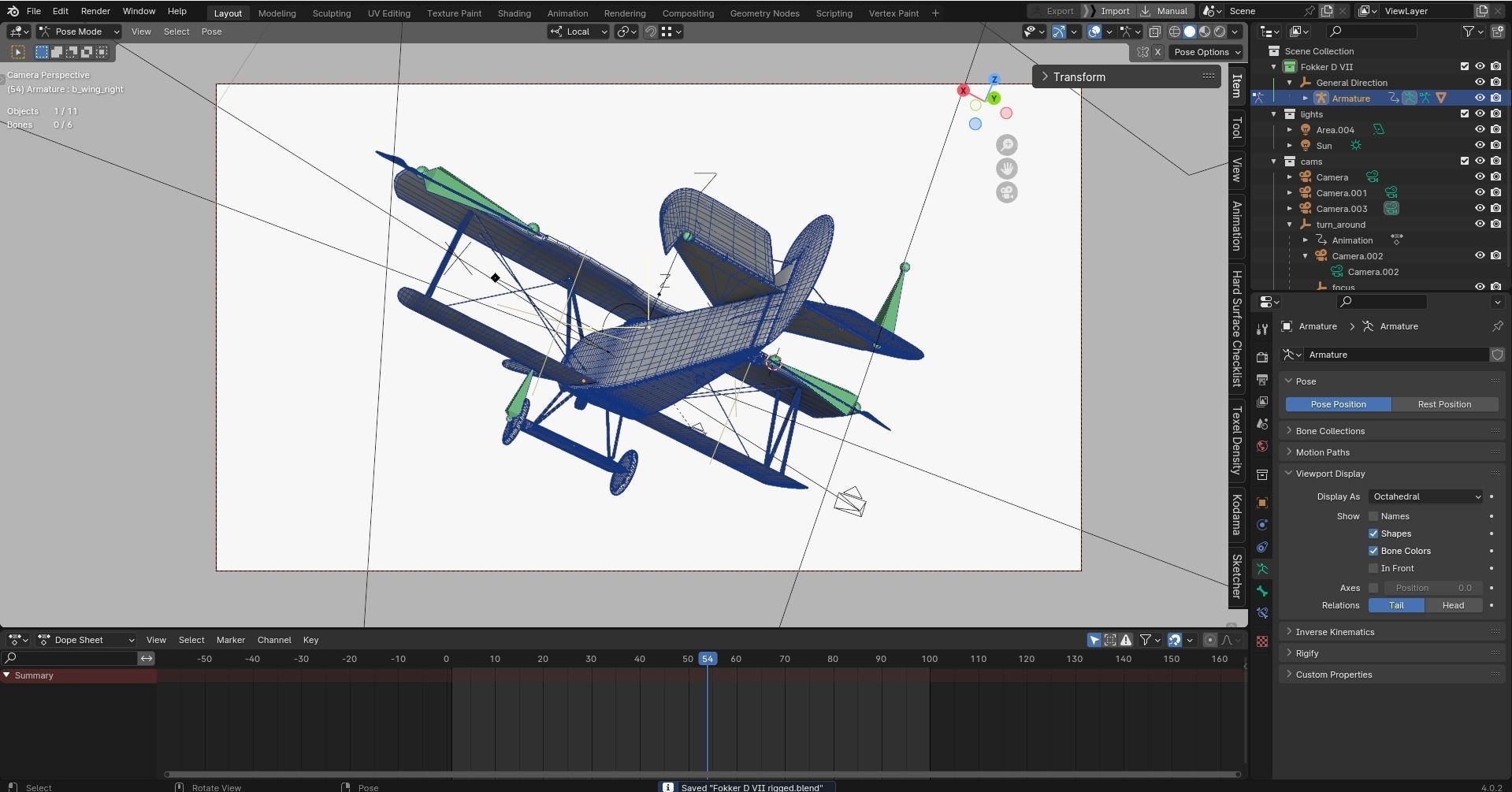This screenshot has width=1512, height=792.
Task: Switch to material preview shading
Action: tap(1205, 32)
